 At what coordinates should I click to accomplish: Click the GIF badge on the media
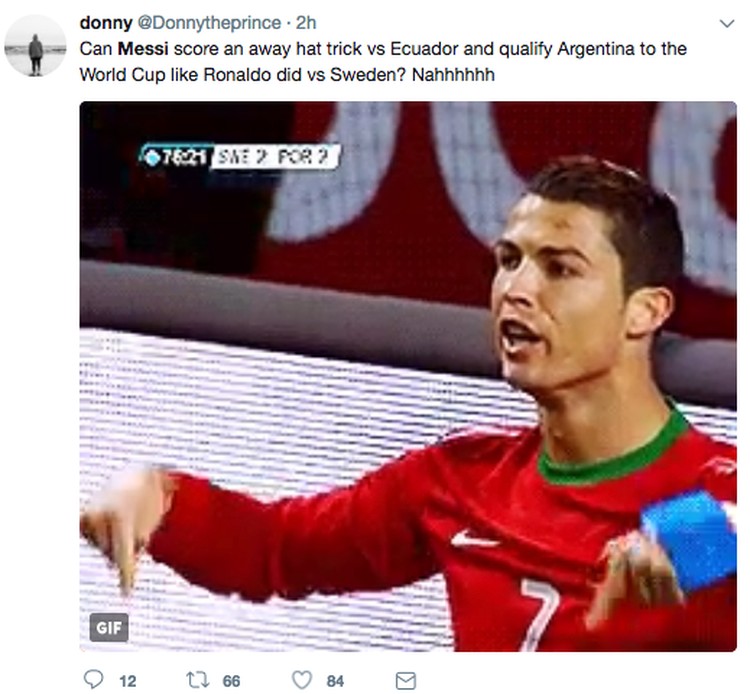pos(109,627)
